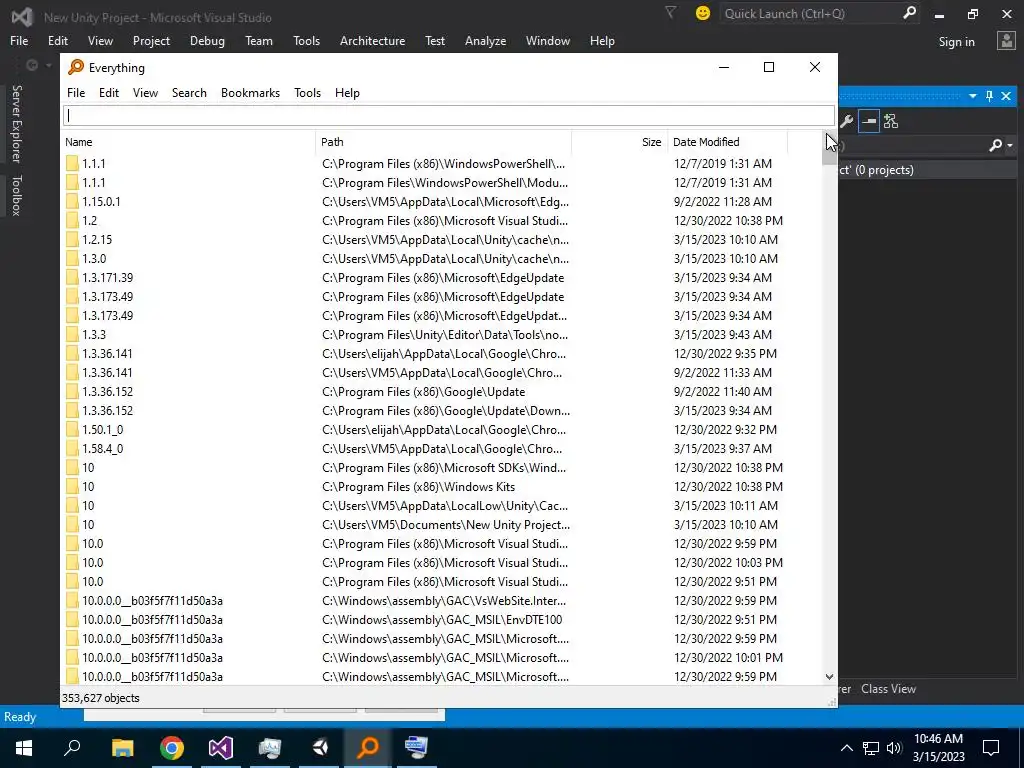Screen dimensions: 1024x768
Task: Select the 1.2.15 folder entry
Action: click(x=97, y=240)
